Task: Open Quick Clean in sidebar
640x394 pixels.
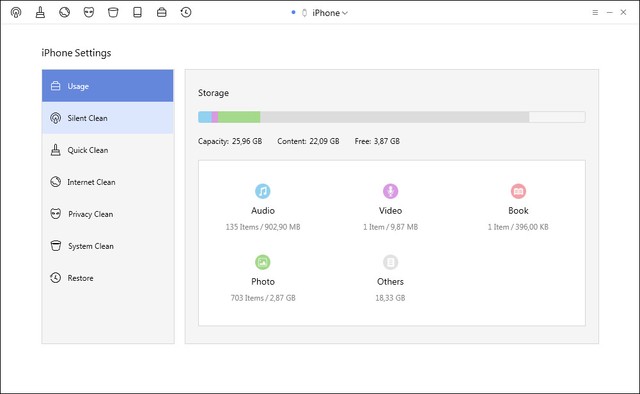Action: [x=108, y=150]
